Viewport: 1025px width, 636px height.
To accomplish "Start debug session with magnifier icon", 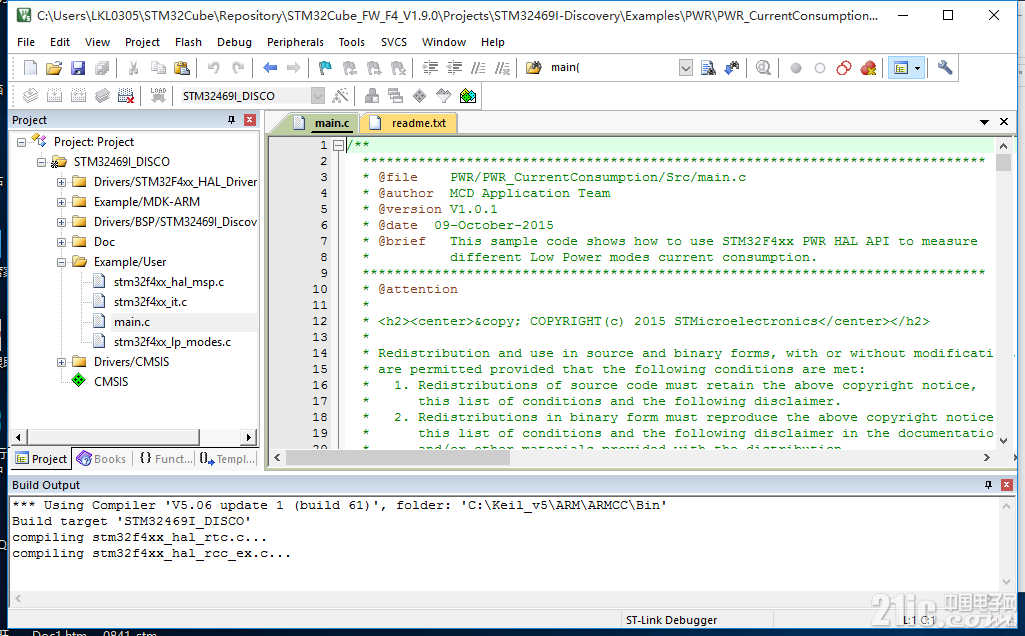I will coord(764,68).
